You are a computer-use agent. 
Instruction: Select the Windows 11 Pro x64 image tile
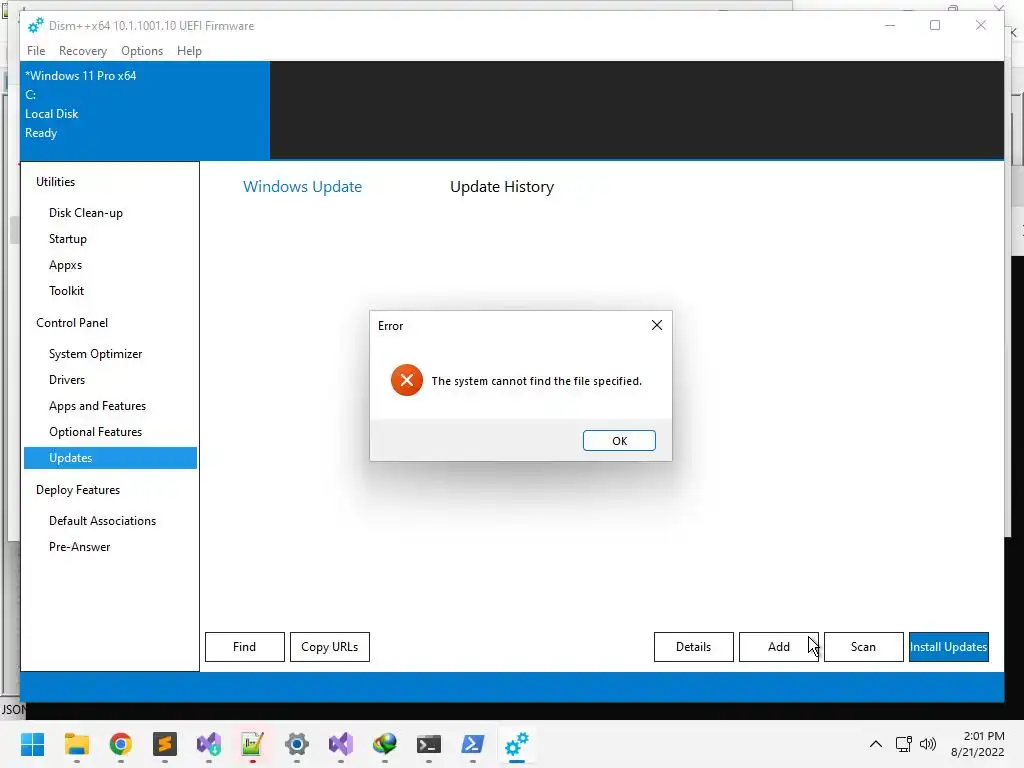(x=145, y=110)
